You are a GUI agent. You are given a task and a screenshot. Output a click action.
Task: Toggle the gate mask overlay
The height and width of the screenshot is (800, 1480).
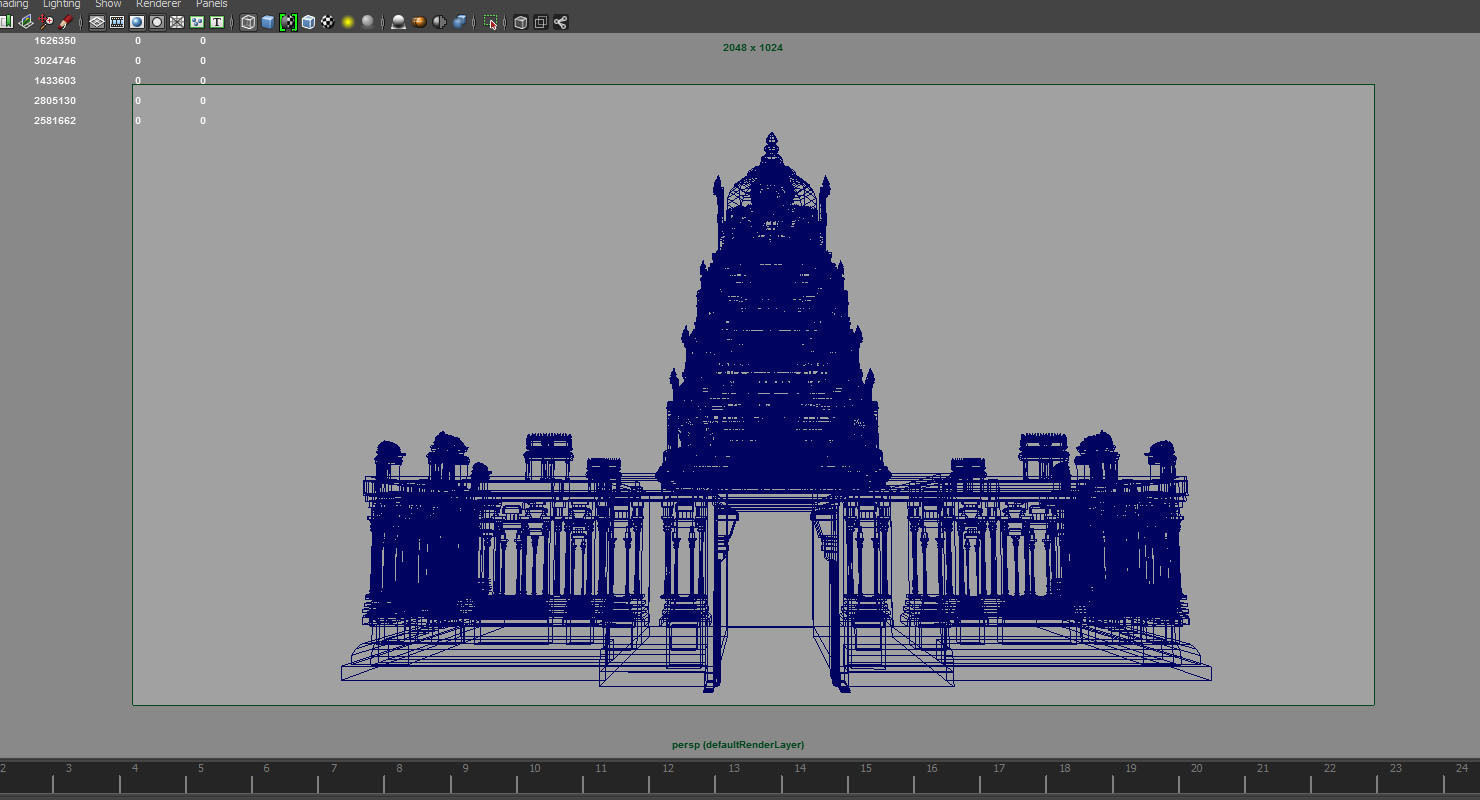[x=157, y=22]
